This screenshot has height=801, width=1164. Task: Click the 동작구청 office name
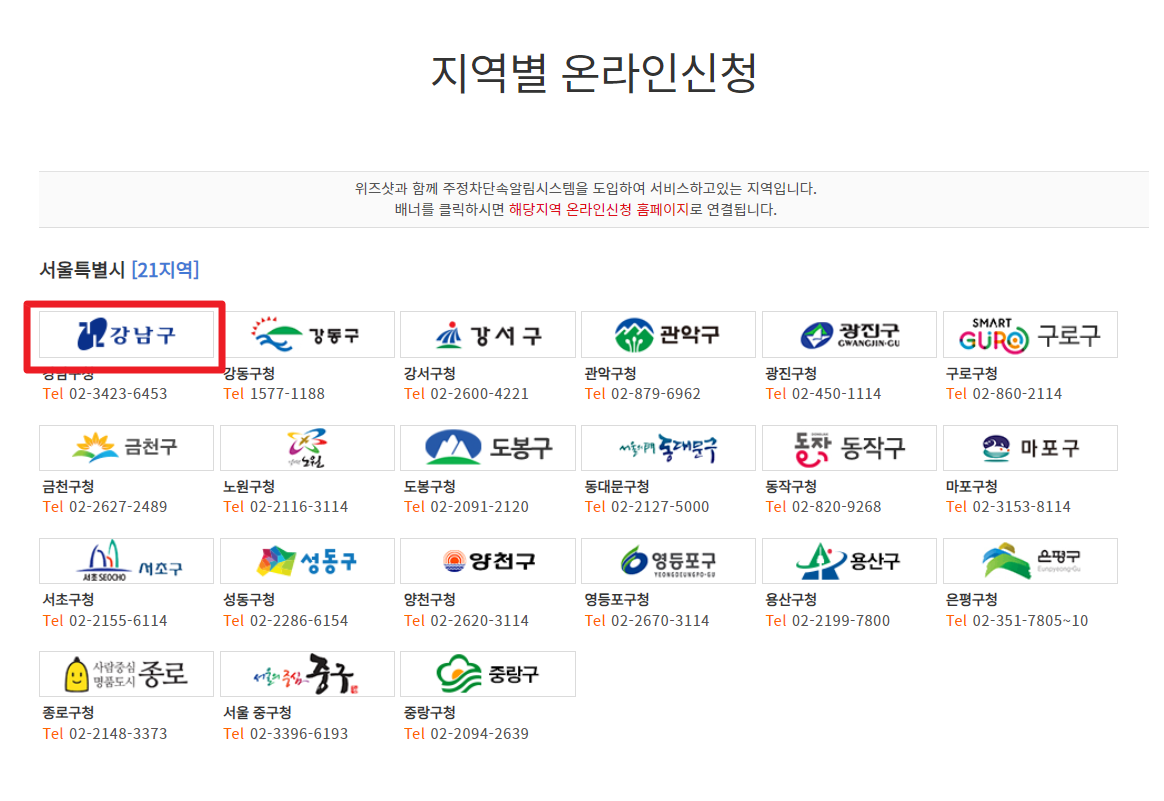791,487
